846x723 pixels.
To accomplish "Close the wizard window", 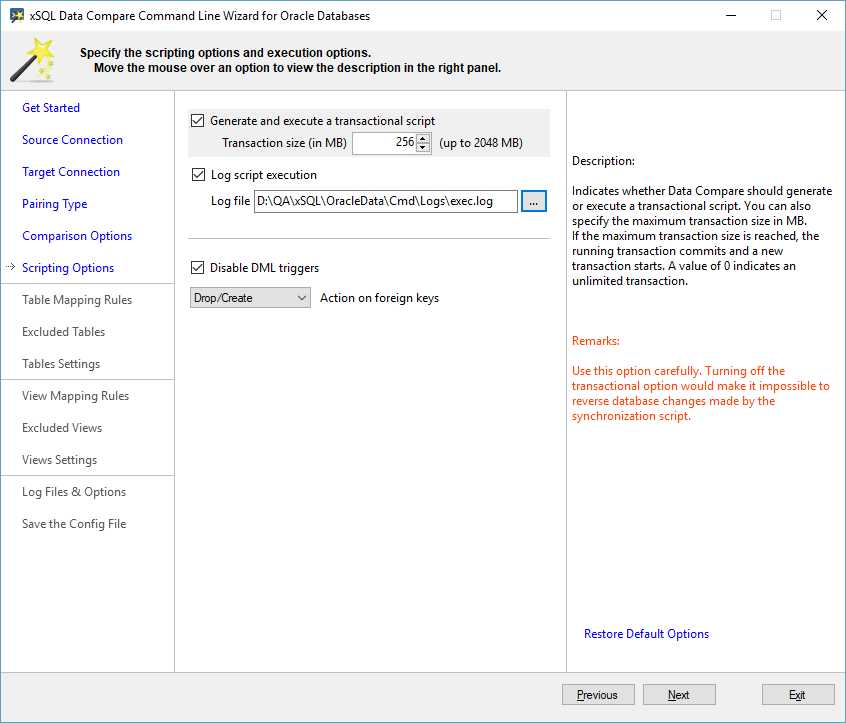I will pos(822,16).
